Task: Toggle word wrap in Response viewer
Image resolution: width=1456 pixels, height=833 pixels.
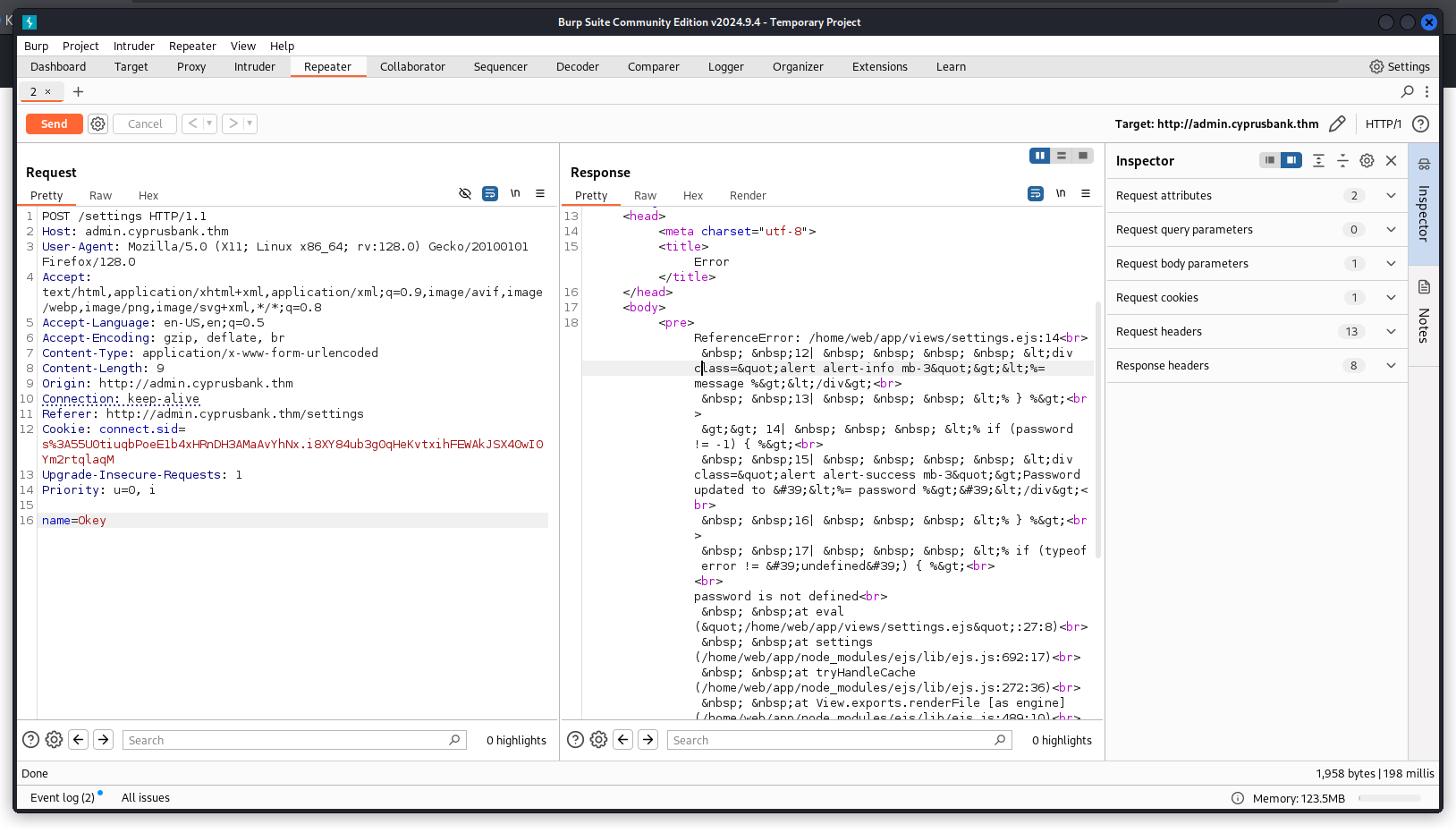Action: click(1036, 193)
